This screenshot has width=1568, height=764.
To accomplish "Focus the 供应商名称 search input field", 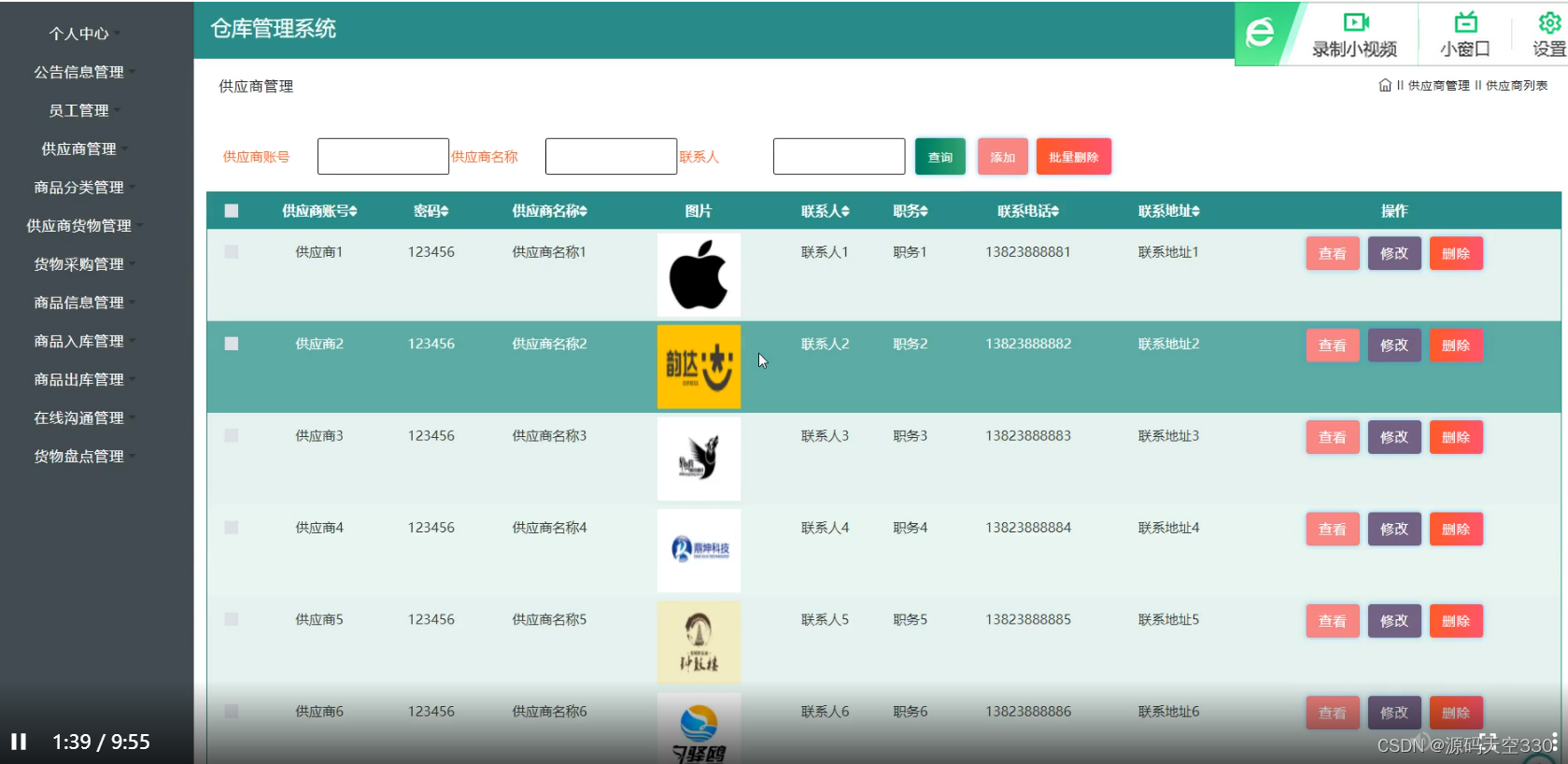I will 611,157.
